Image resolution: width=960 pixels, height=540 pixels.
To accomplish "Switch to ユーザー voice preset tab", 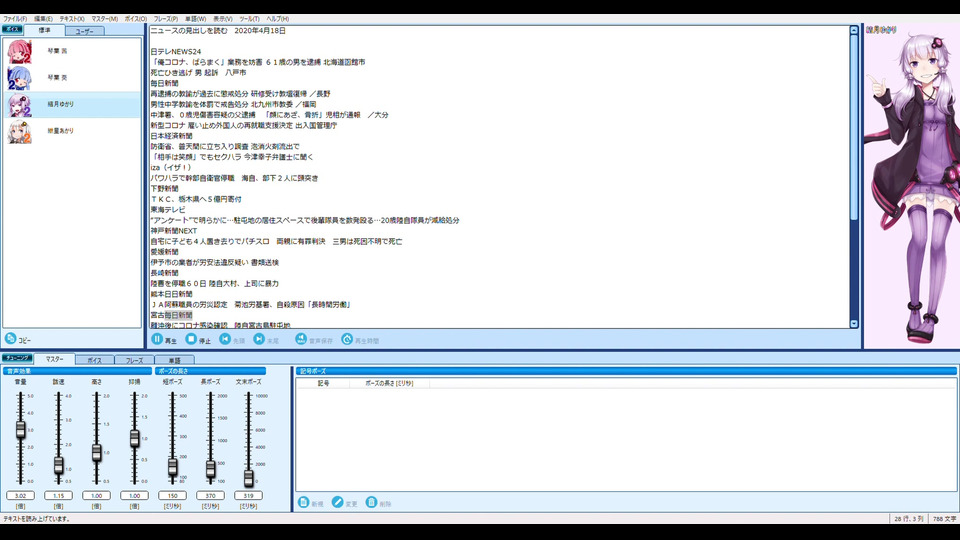I will click(x=84, y=31).
